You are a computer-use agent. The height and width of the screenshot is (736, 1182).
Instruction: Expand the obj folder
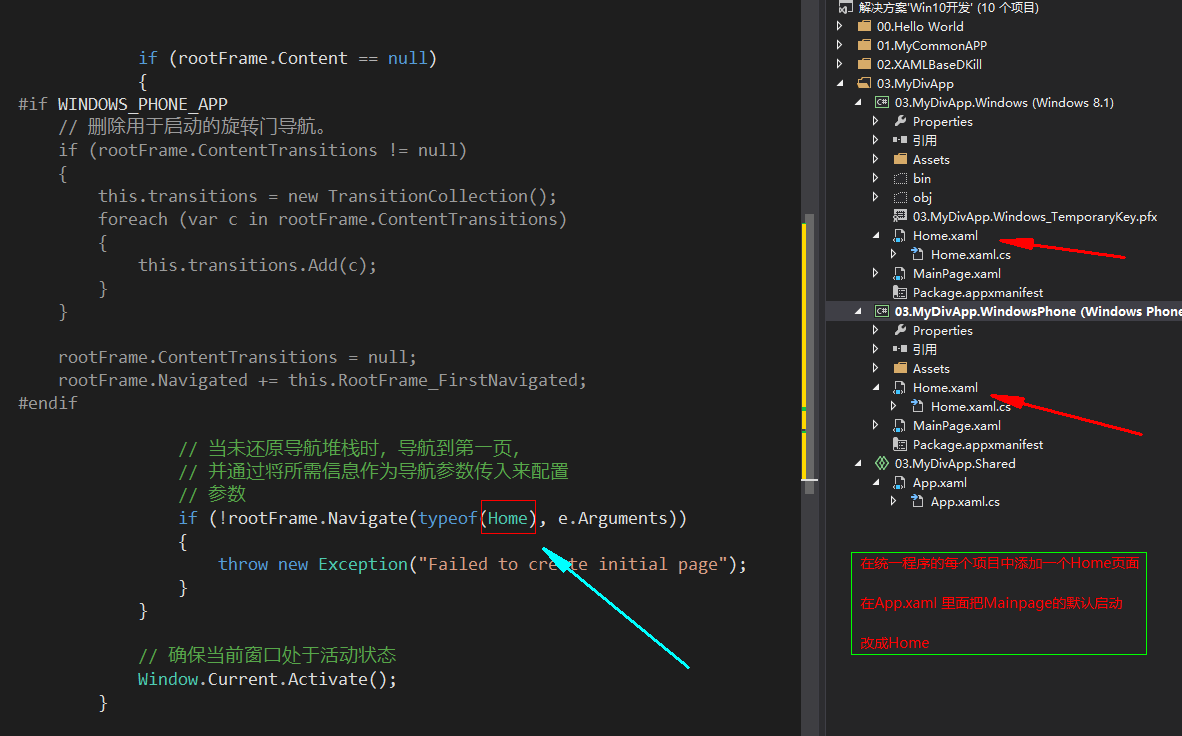tap(875, 197)
